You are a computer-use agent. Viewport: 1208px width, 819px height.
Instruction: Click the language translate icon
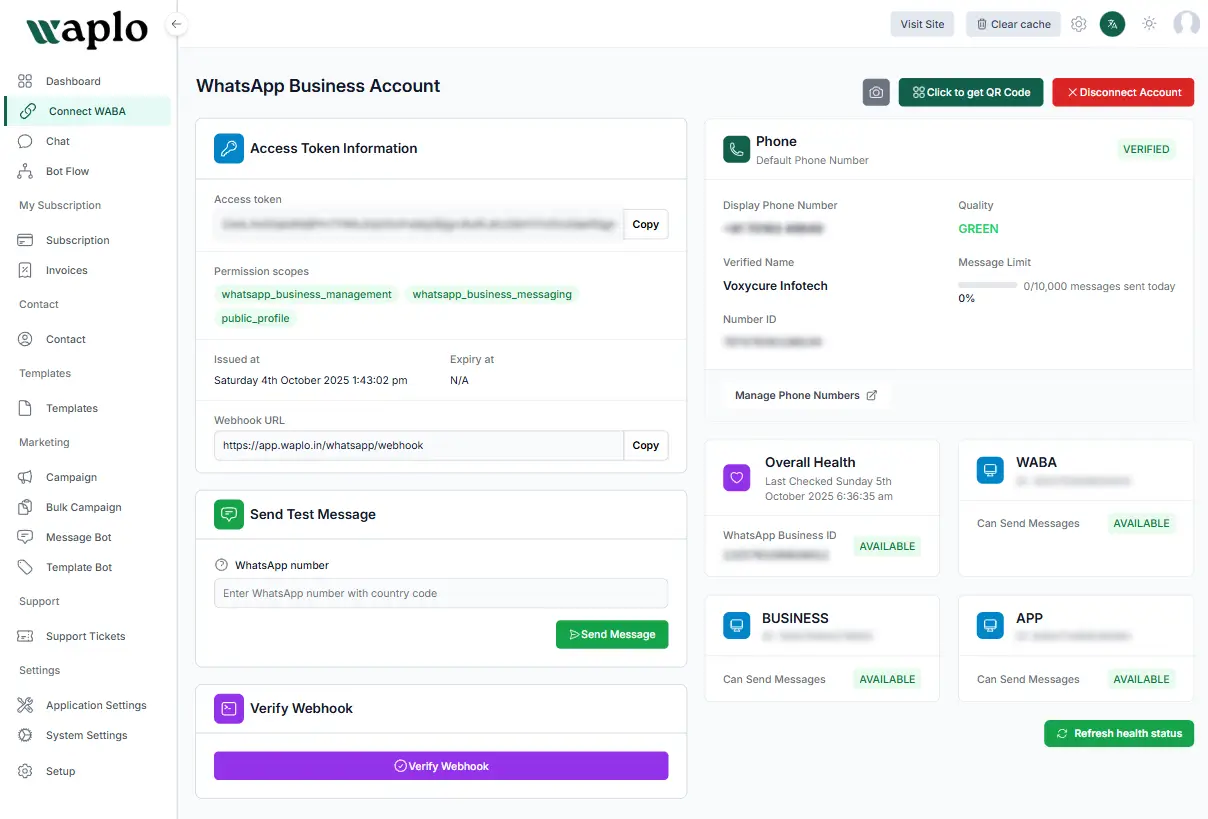click(x=1112, y=24)
